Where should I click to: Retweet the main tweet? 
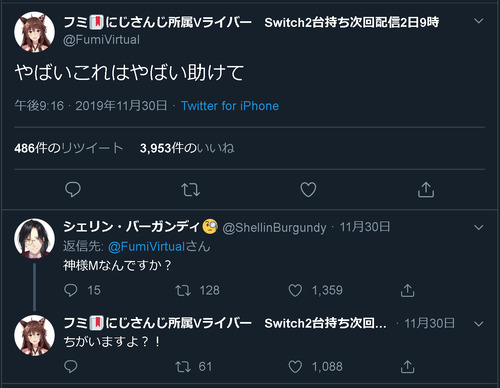[190, 190]
